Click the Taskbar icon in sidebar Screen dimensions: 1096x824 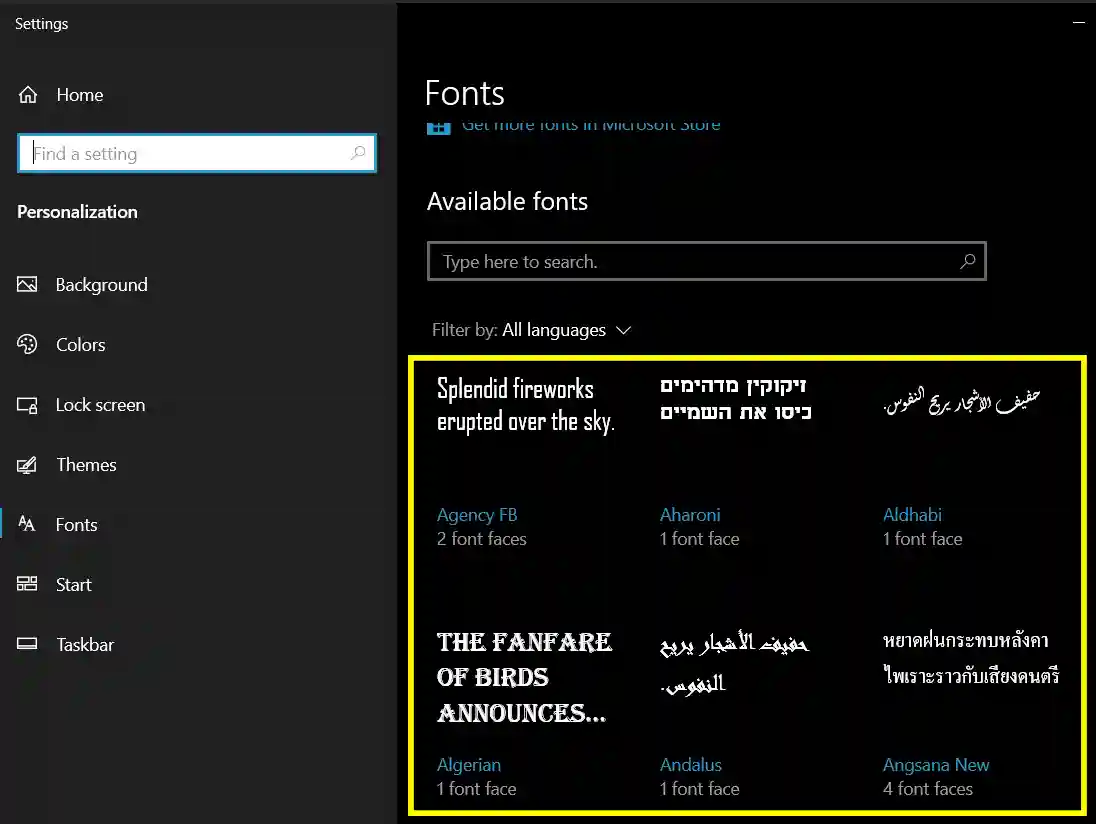point(28,644)
